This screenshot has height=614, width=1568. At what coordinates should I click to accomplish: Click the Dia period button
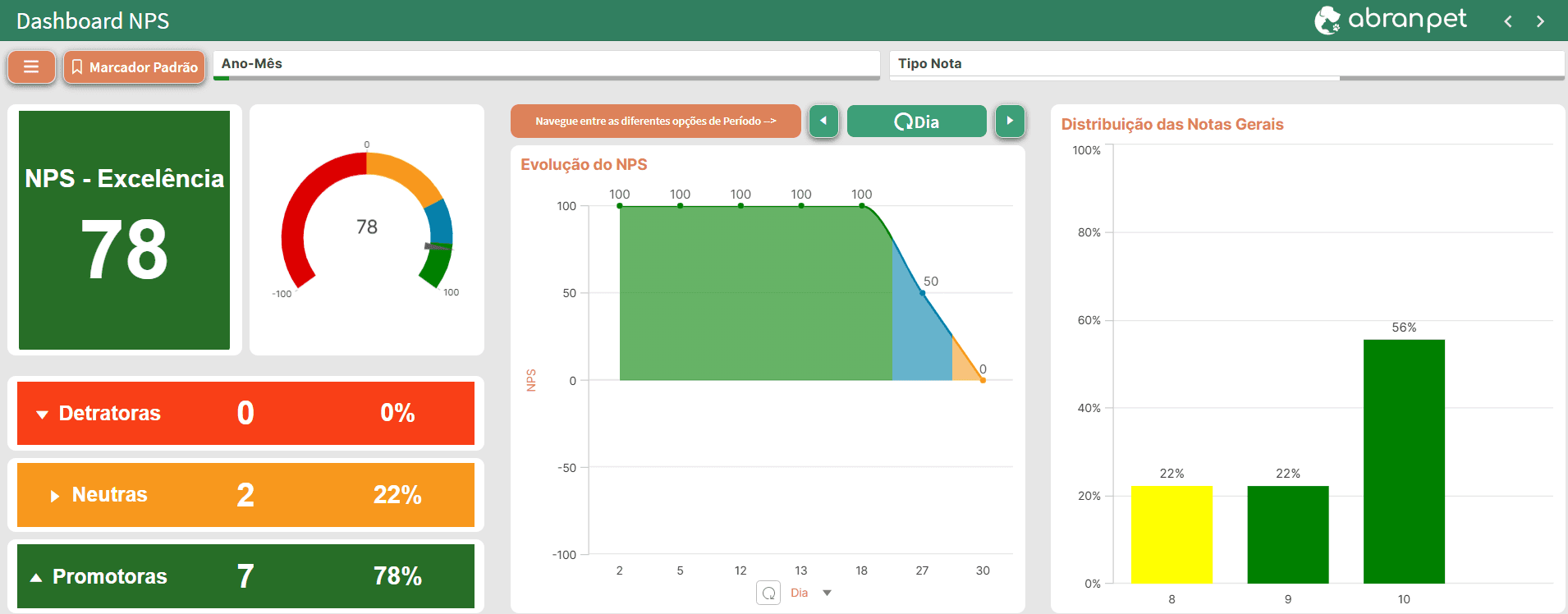pos(916,121)
